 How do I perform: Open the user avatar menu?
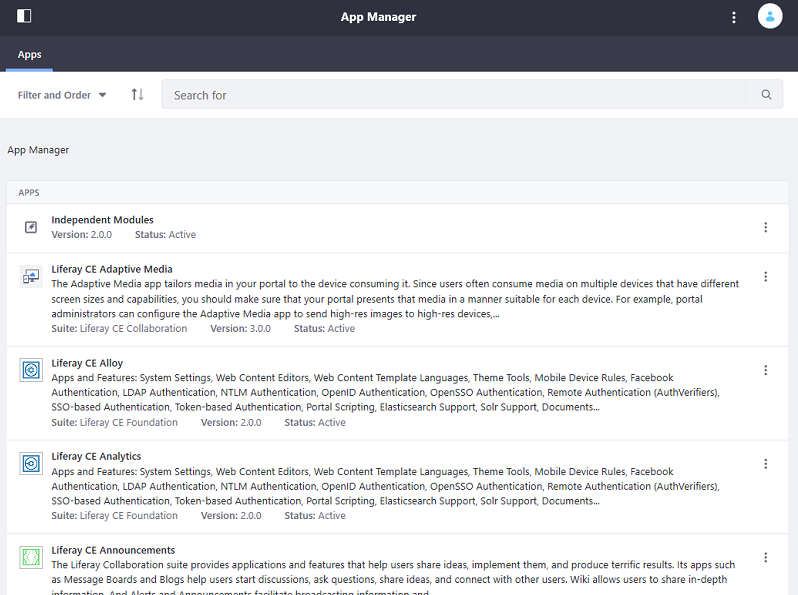click(x=770, y=16)
